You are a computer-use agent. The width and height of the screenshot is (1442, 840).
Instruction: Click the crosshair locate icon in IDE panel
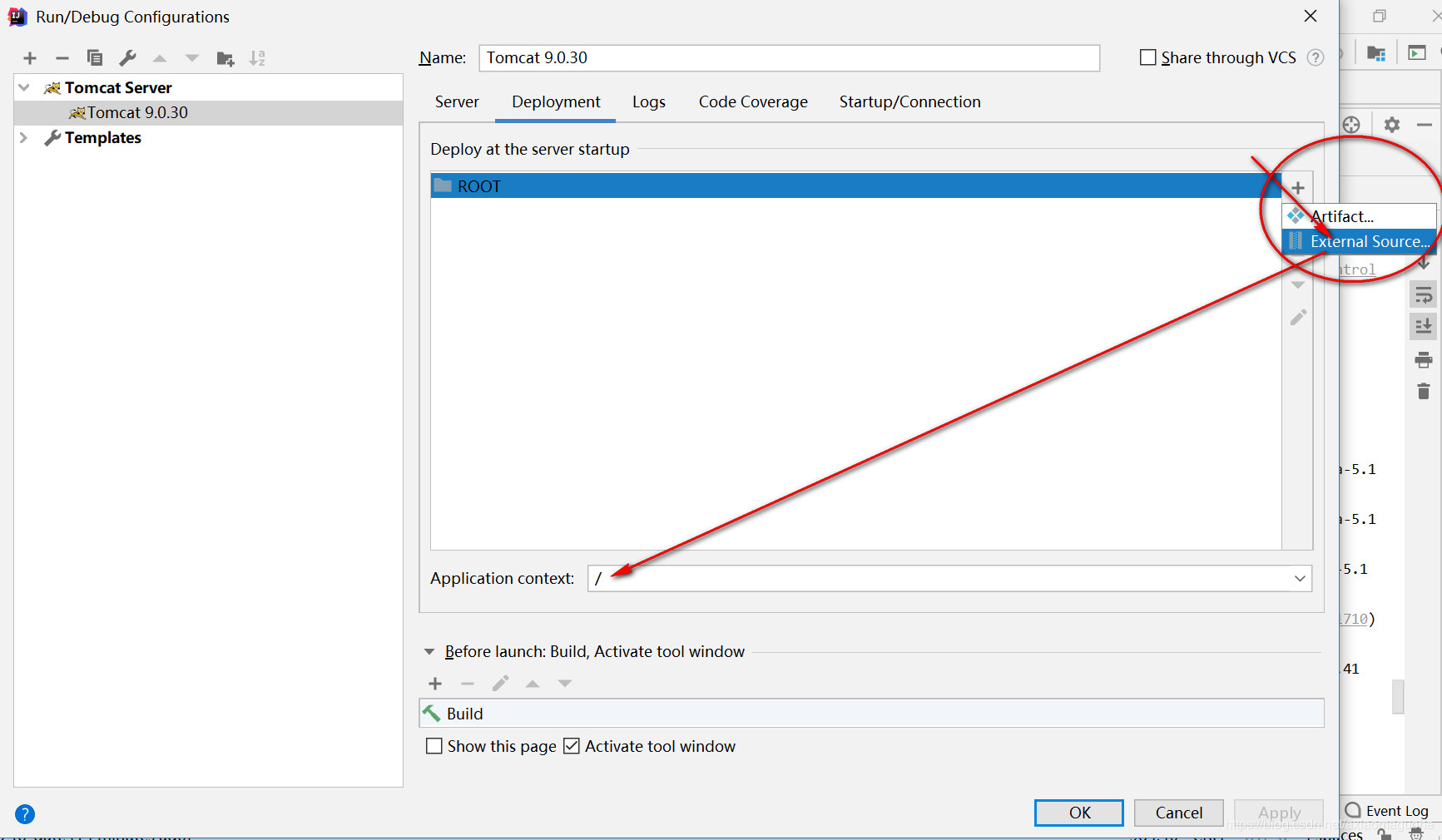tap(1351, 125)
